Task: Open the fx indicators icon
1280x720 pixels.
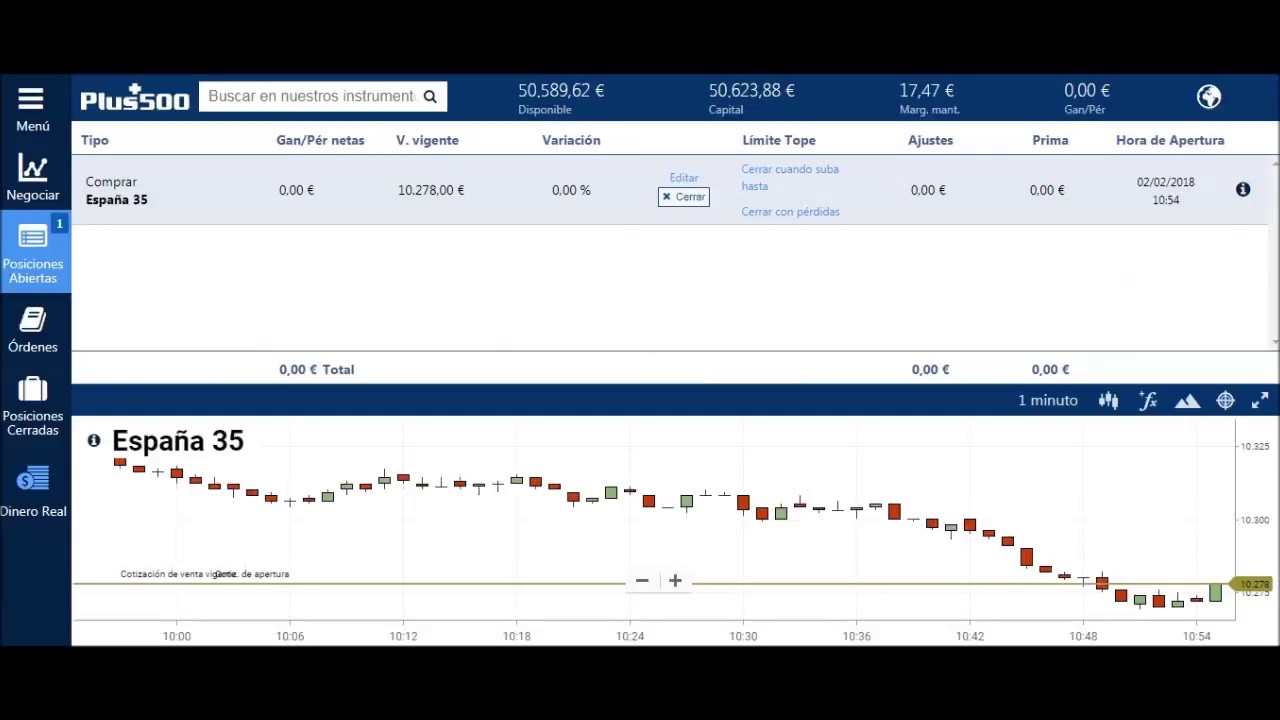Action: click(1148, 400)
